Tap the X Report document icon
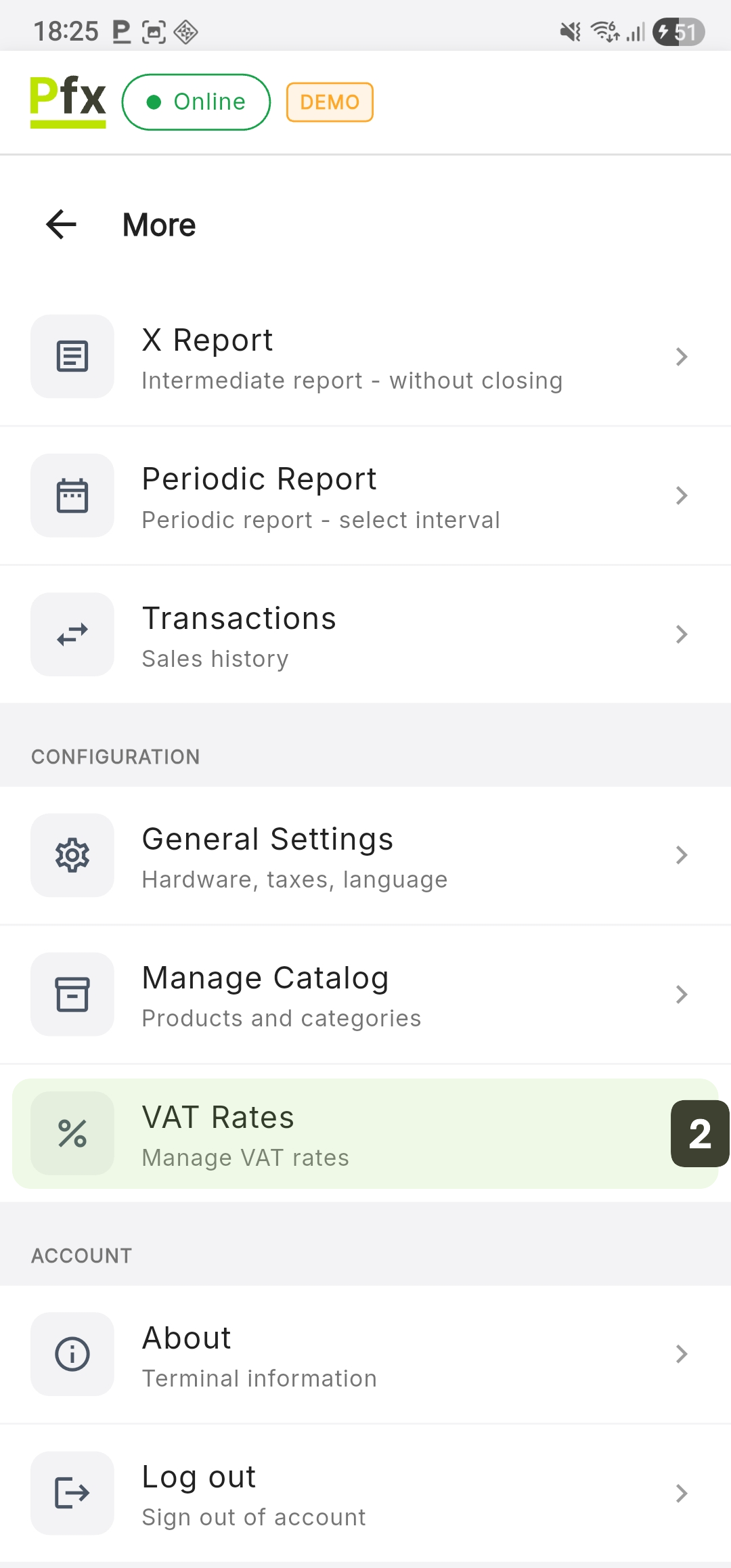 pos(72,356)
